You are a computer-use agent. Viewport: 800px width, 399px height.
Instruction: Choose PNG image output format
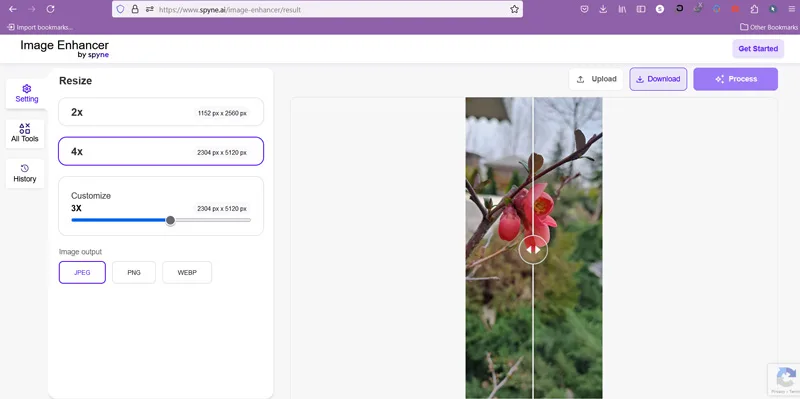point(134,272)
